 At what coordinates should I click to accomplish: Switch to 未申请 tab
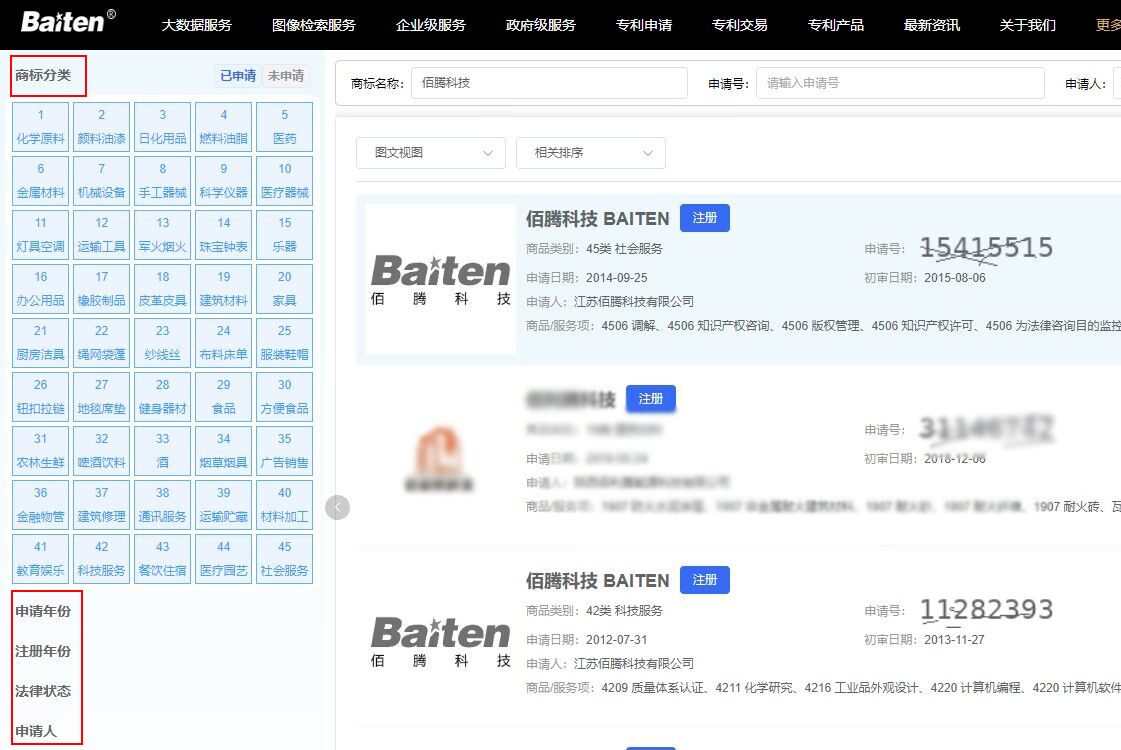coord(286,76)
